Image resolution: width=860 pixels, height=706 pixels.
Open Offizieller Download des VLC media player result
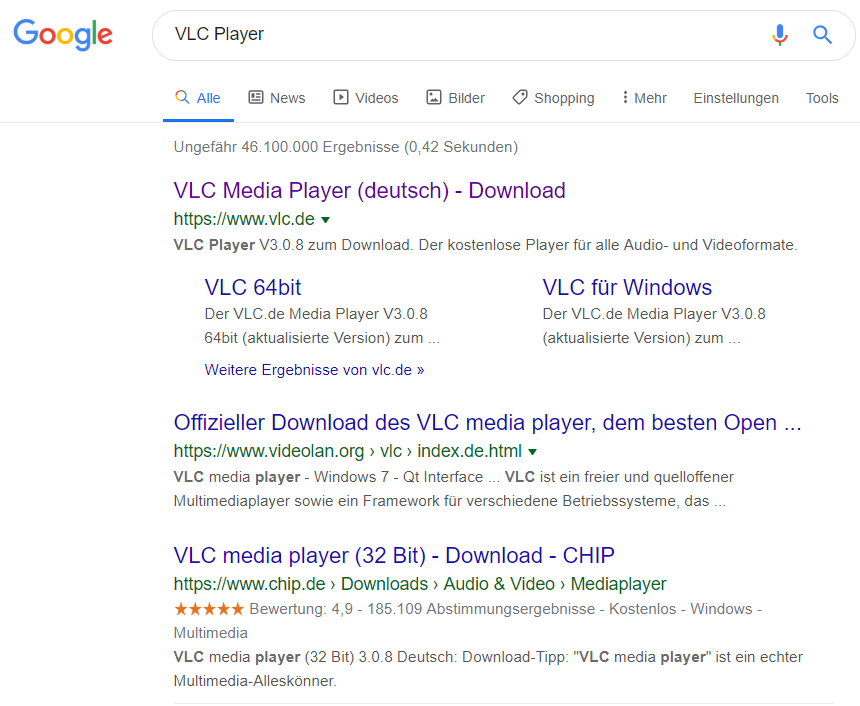pos(488,422)
